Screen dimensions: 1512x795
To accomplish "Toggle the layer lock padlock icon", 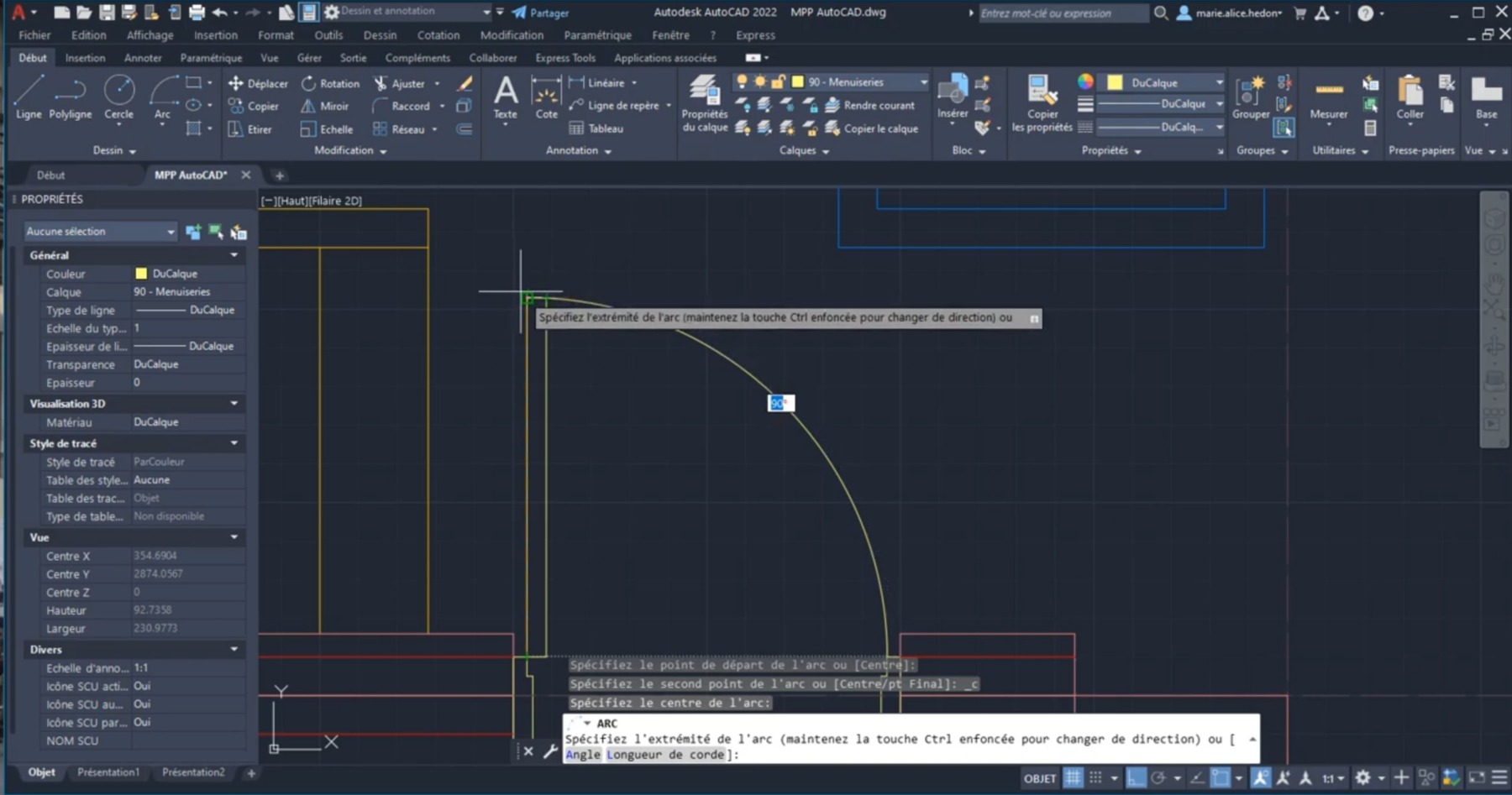I will (x=777, y=82).
